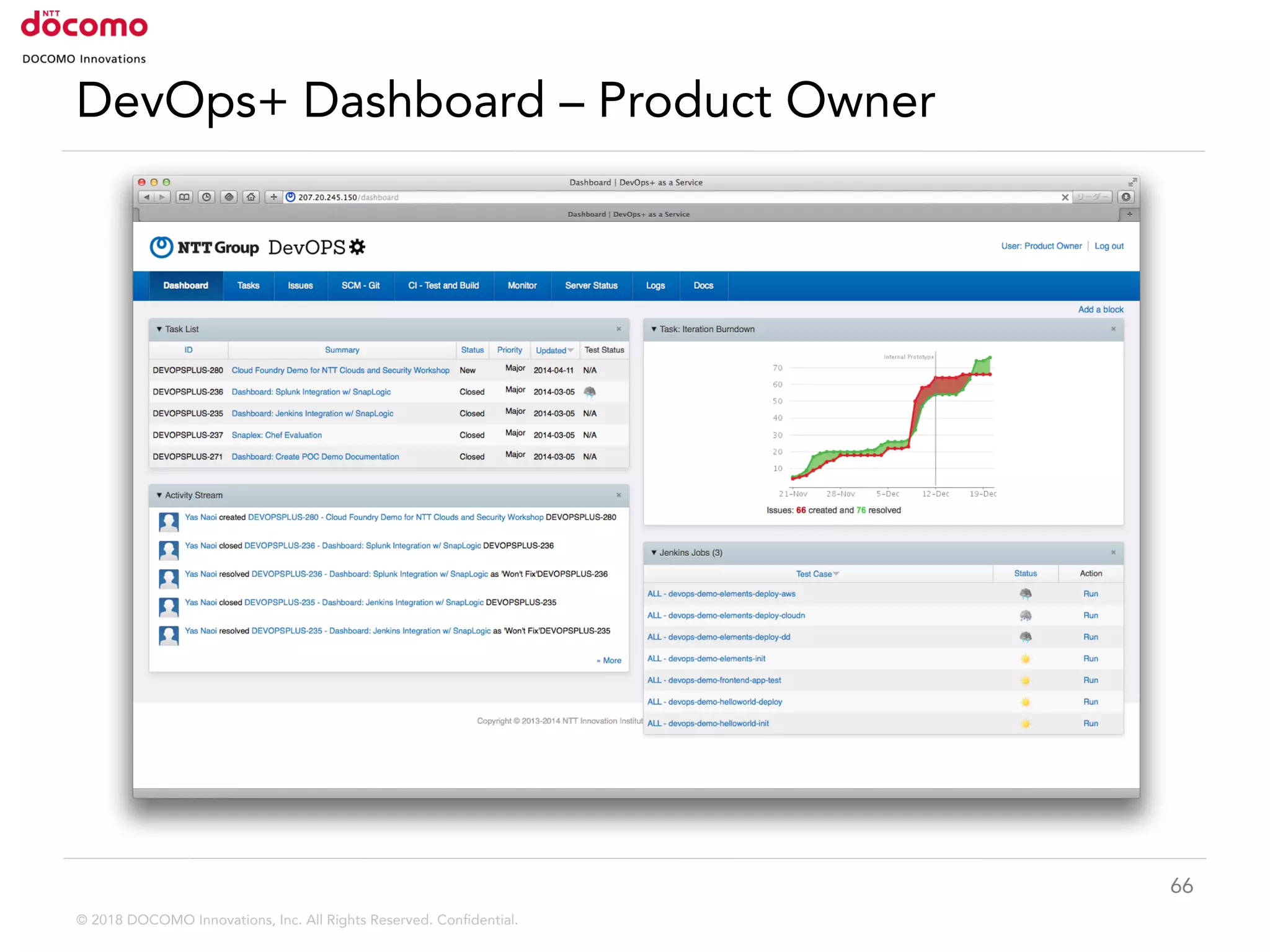Sort the task list by Priority column
Image resolution: width=1270 pixels, height=952 pixels.
(x=510, y=350)
